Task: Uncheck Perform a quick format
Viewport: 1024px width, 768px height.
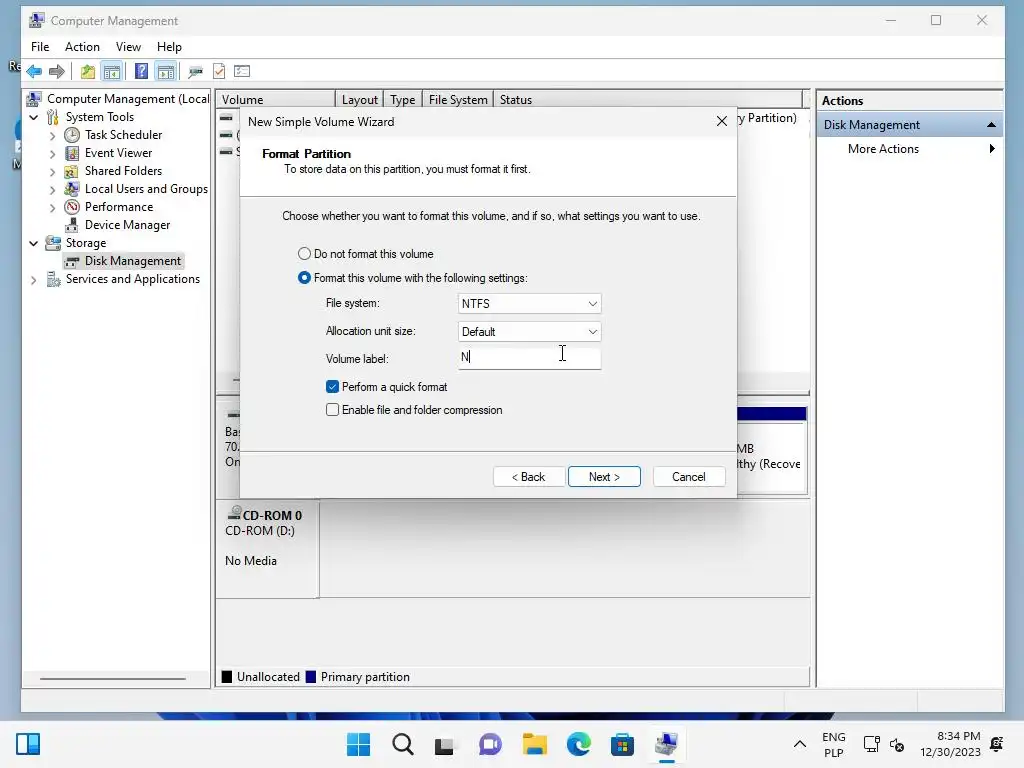Action: coord(332,387)
